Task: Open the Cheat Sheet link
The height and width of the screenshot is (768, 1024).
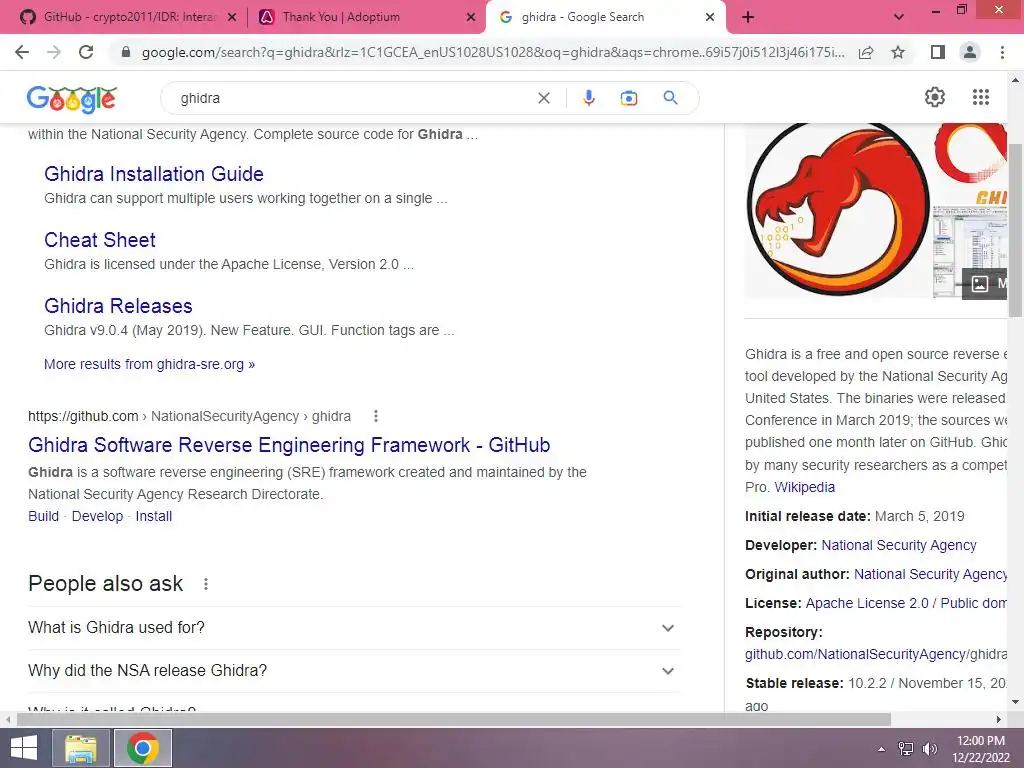Action: 99,240
